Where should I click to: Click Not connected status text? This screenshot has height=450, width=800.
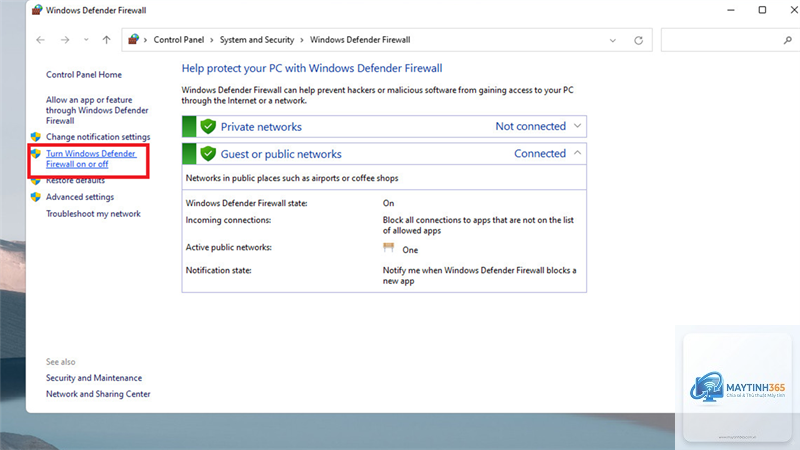[531, 126]
